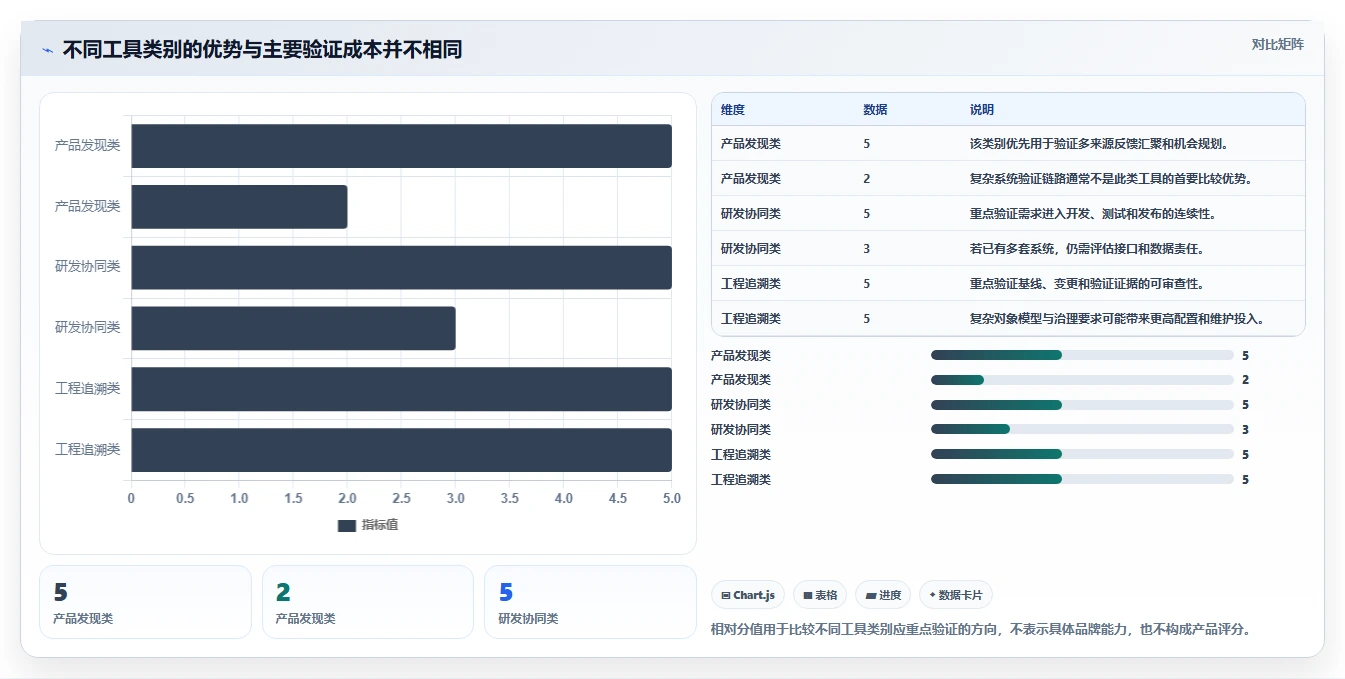Click the title 不同工具类别的优势与主要验证成本并不相同
The width and height of the screenshot is (1345, 679).
tap(262, 50)
